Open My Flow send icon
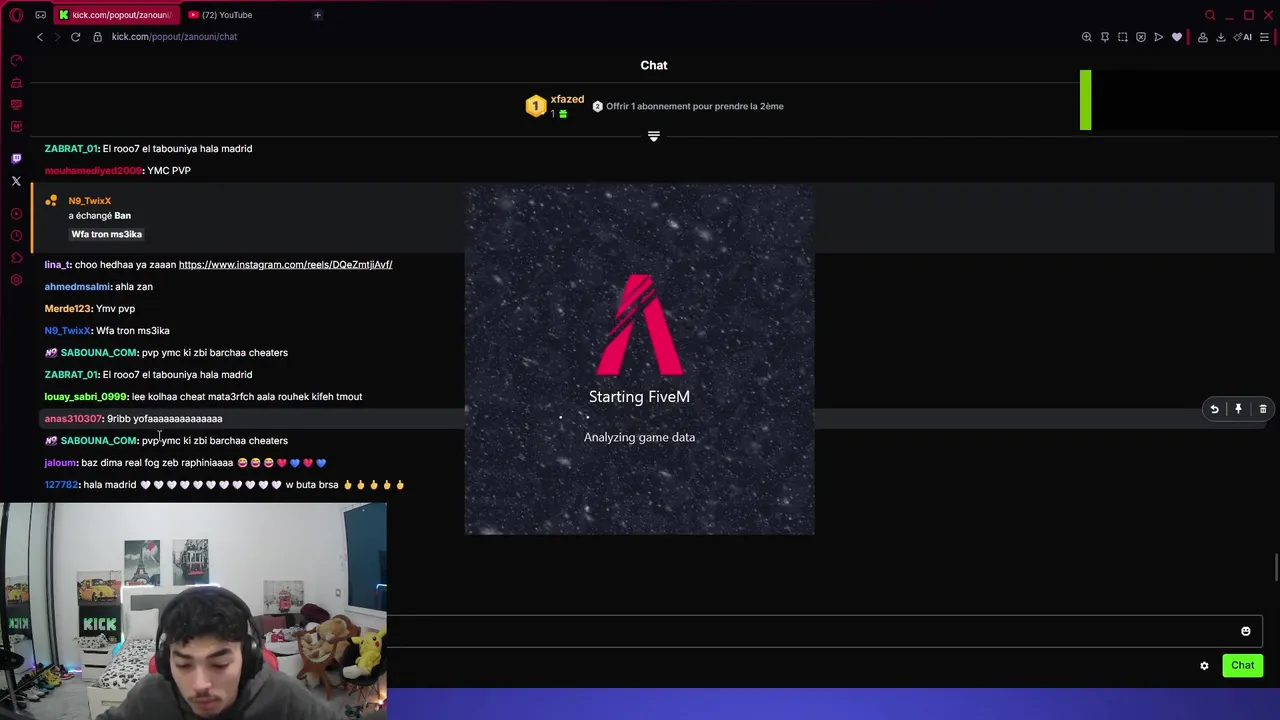 pyautogui.click(x=1159, y=37)
